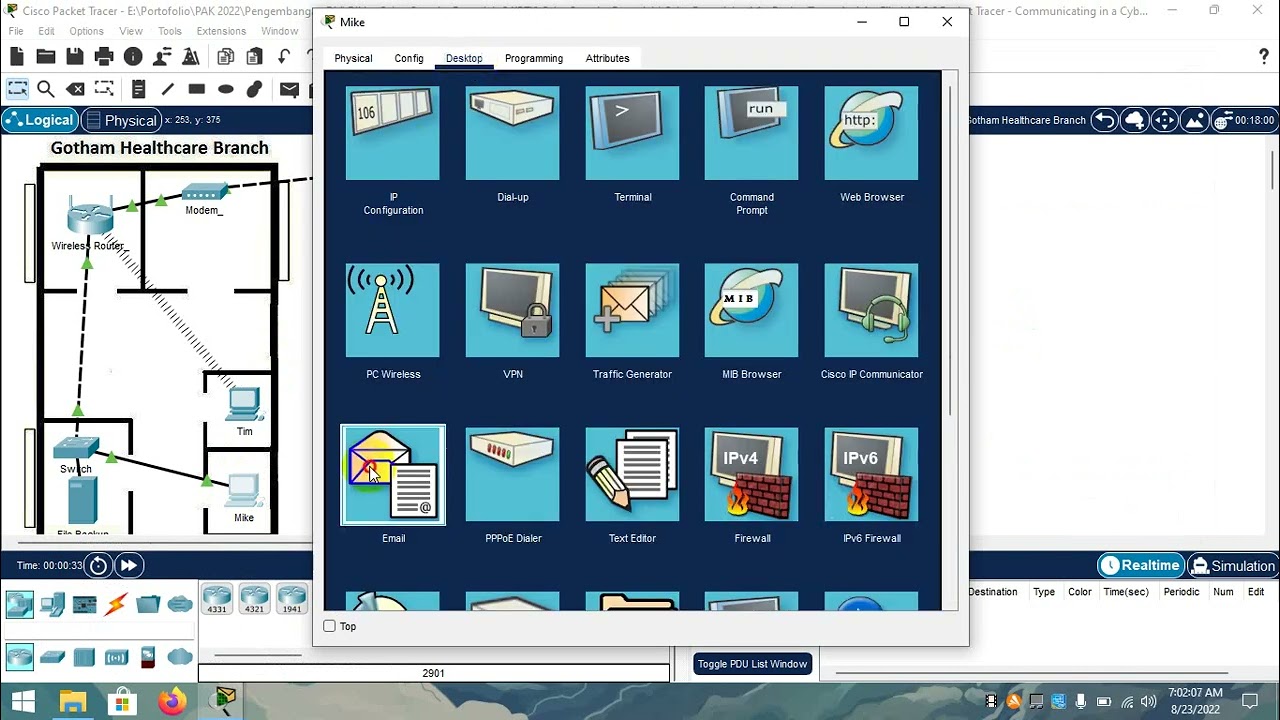Open the Attributes tab
This screenshot has width=1280, height=720.
coord(607,58)
